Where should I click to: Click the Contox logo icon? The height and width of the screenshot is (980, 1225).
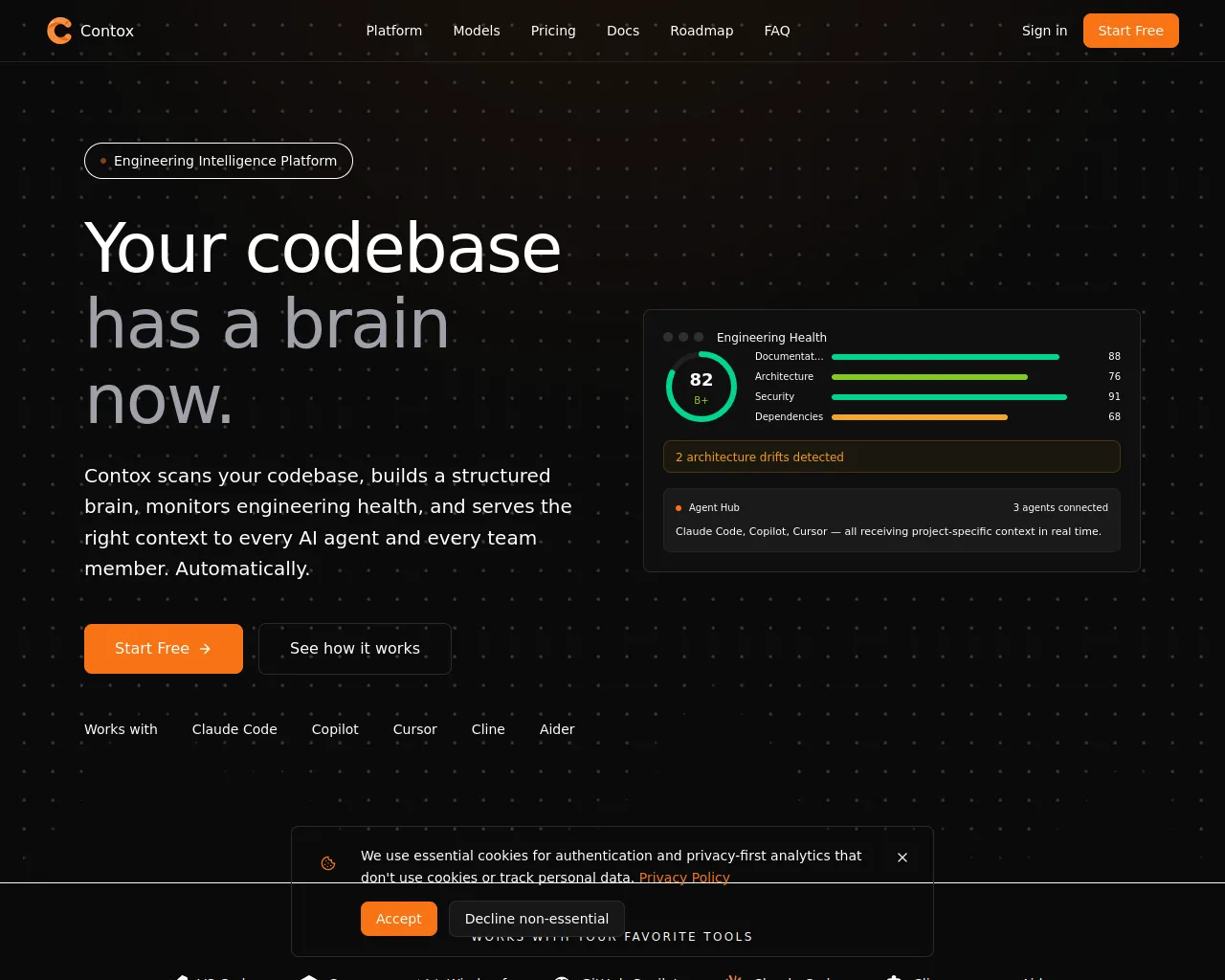click(x=59, y=31)
